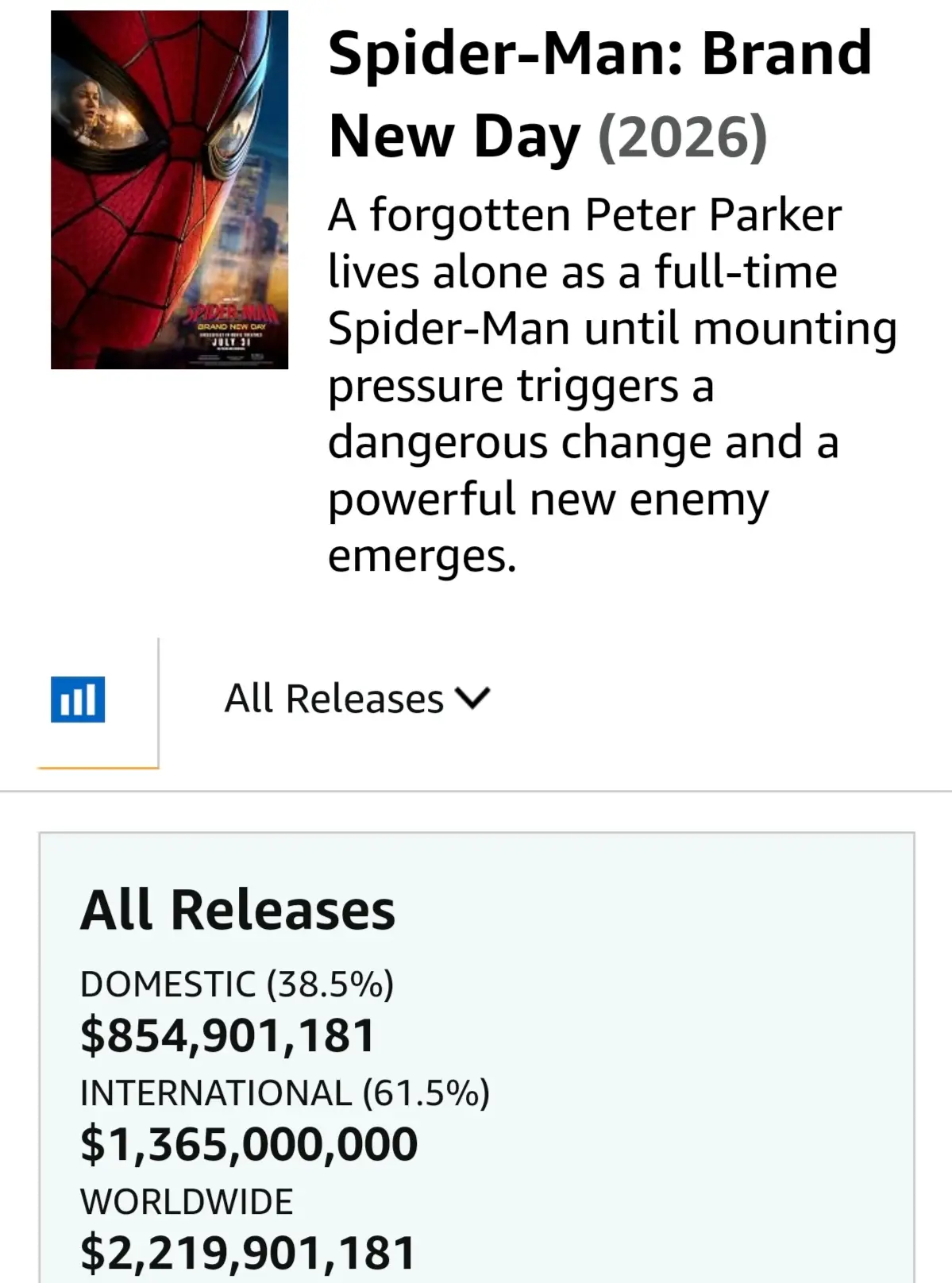Click the worldwide gross $2,219,901,181

point(248,1253)
